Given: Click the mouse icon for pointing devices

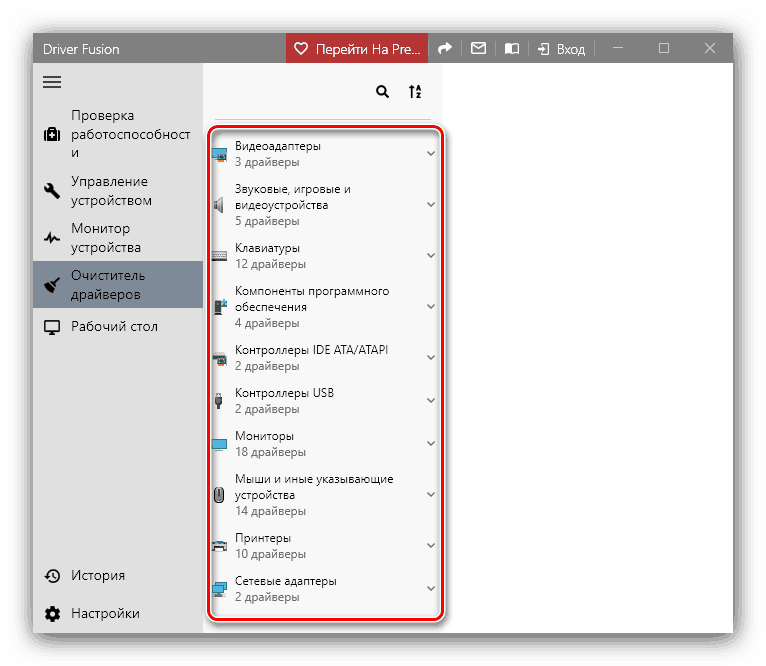Looking at the screenshot, I should pos(219,495).
